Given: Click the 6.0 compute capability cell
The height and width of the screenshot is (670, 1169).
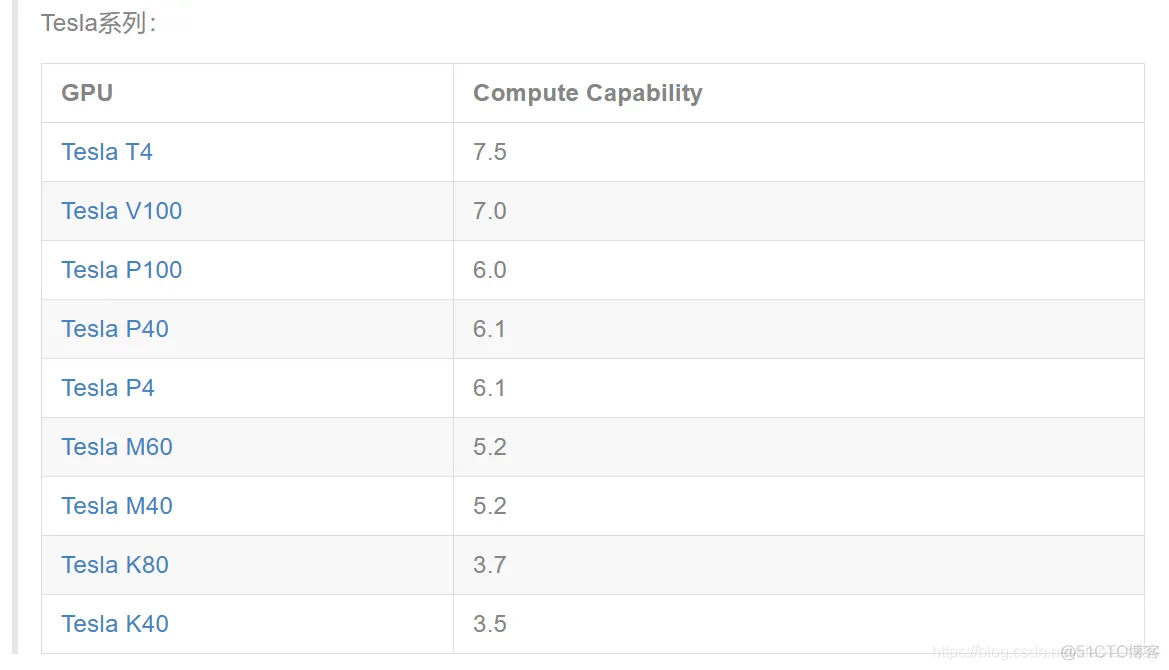Looking at the screenshot, I should coord(490,270).
